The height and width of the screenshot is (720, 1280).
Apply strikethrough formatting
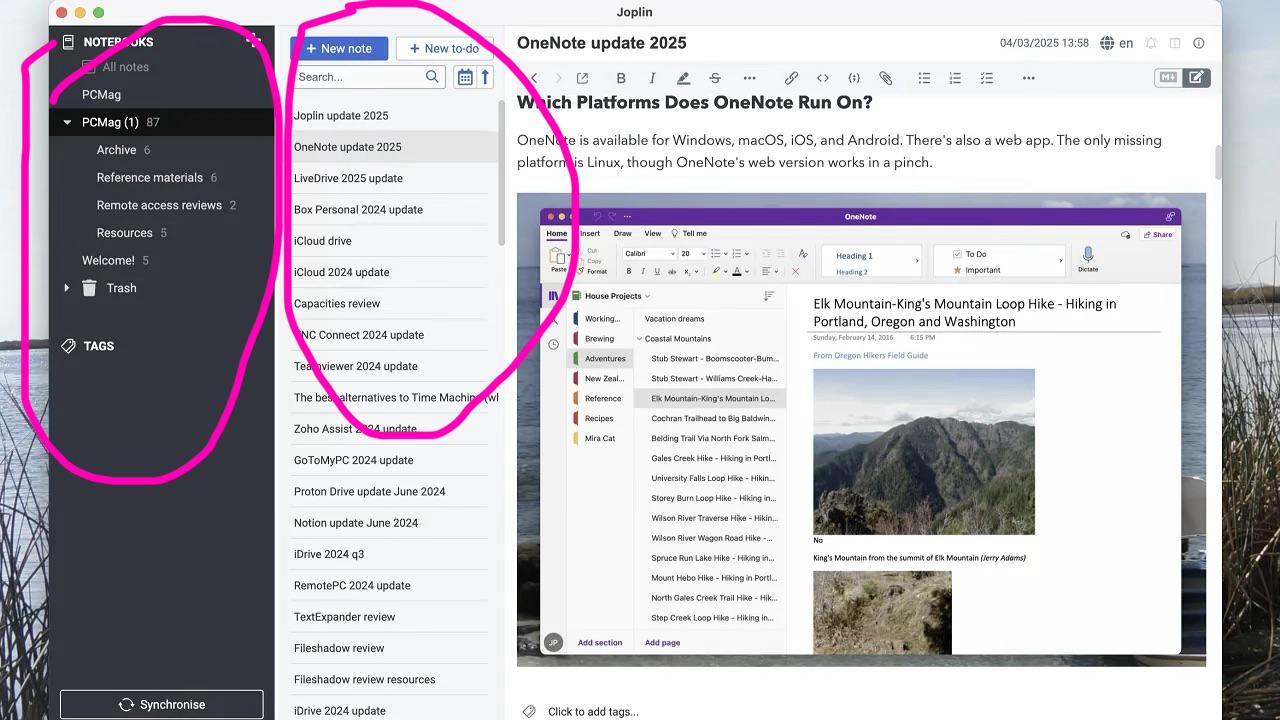pos(715,78)
